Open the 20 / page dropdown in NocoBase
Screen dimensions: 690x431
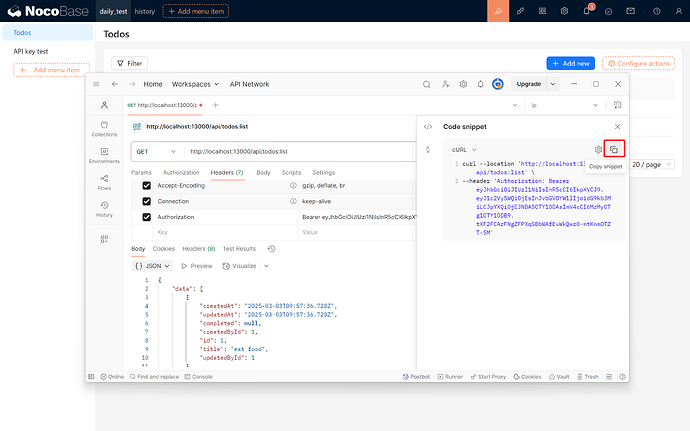tap(652, 165)
